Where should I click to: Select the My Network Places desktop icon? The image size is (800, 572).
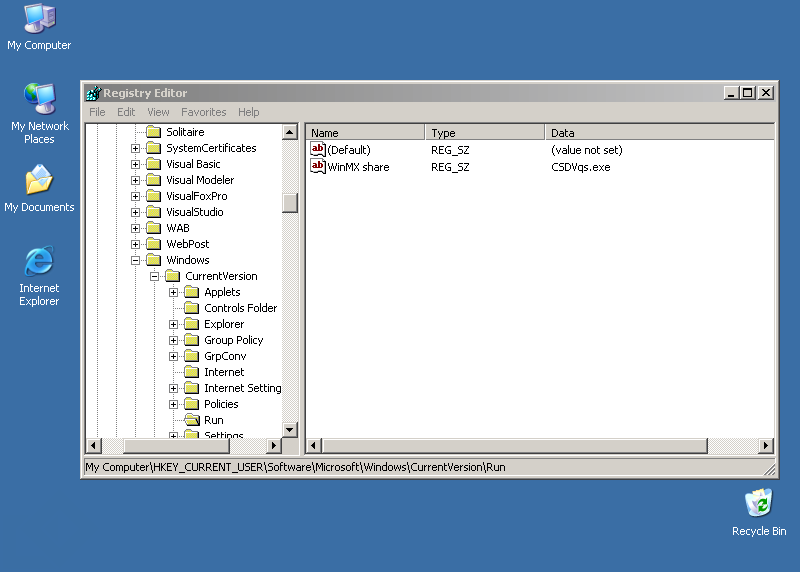pos(39,114)
